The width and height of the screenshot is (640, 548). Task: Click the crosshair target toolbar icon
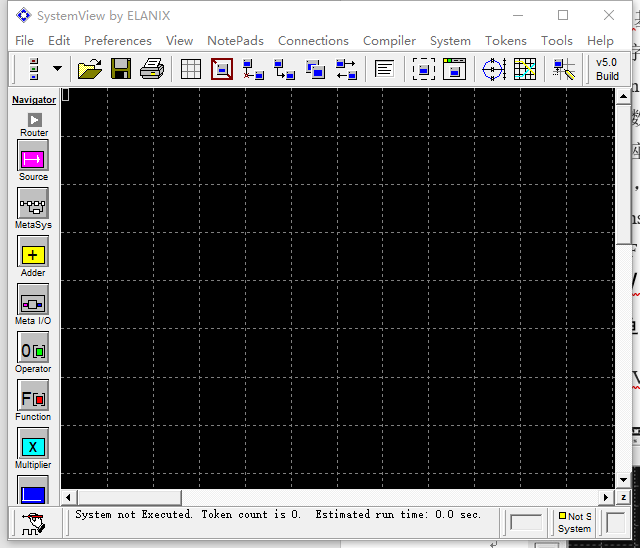494,69
